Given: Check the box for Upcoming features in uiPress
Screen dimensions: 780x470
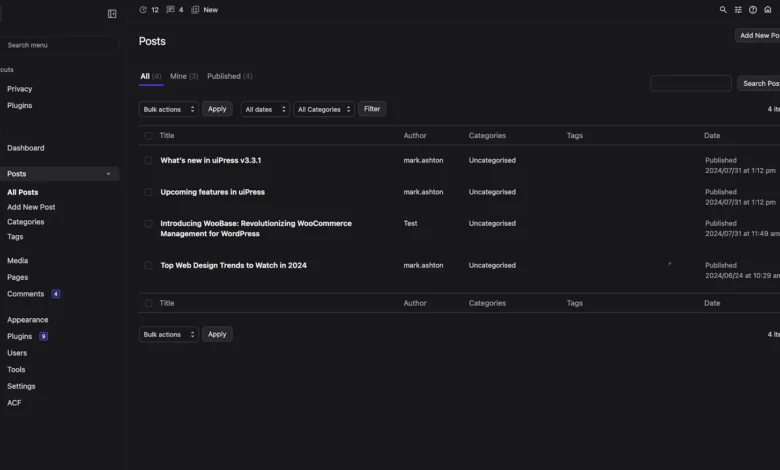Looking at the screenshot, I should coord(148,192).
